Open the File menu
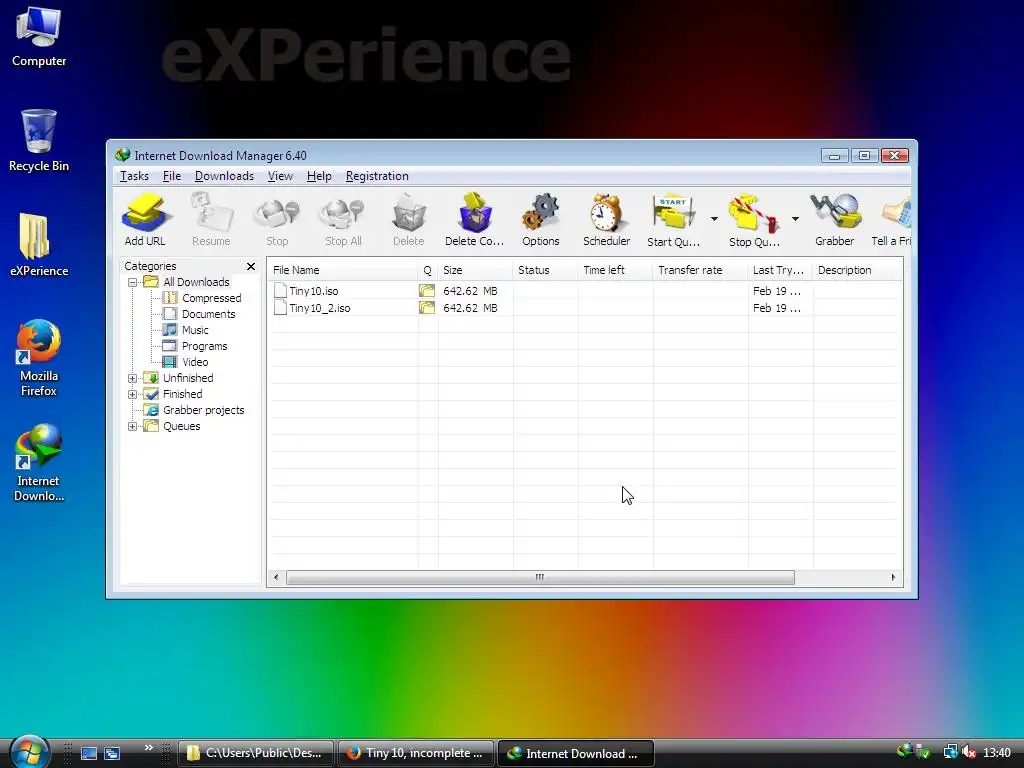1024x768 pixels. tap(172, 176)
